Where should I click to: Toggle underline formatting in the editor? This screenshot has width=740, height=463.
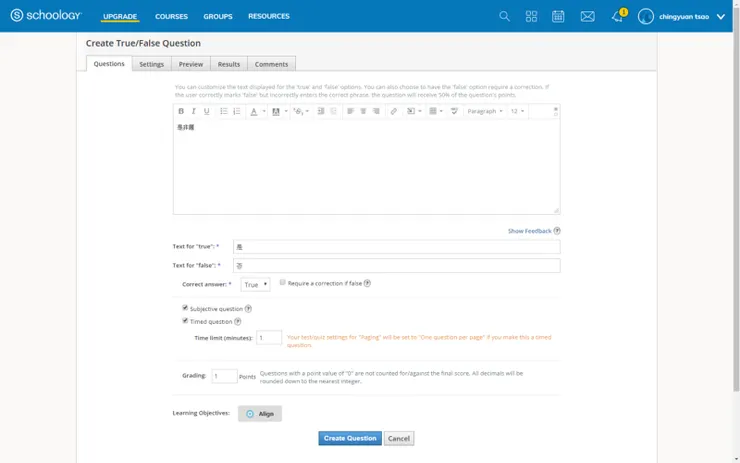pos(206,111)
